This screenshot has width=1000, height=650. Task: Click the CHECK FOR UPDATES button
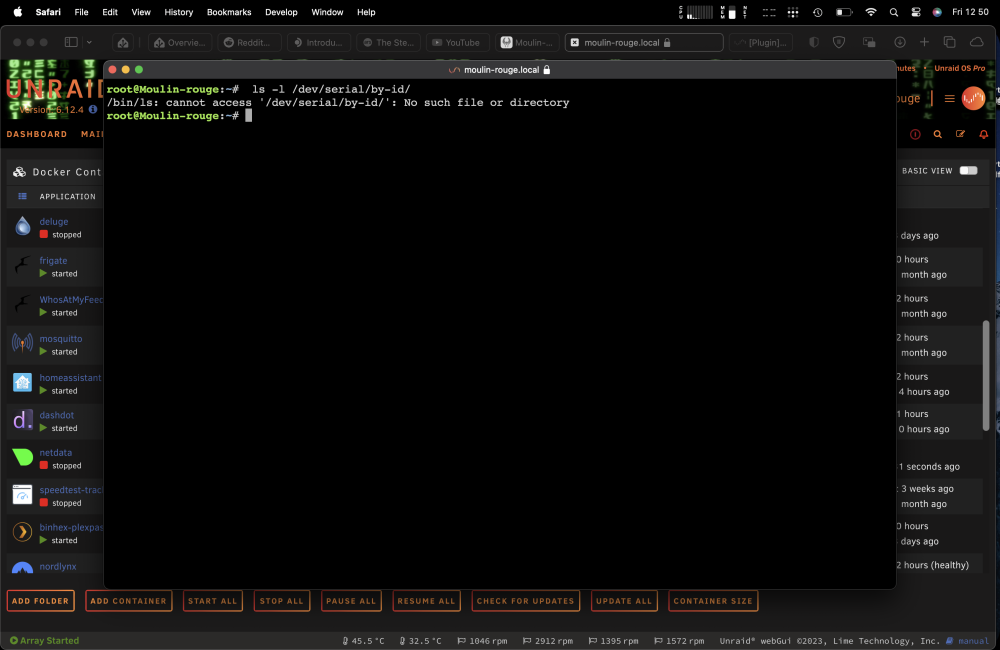click(526, 601)
